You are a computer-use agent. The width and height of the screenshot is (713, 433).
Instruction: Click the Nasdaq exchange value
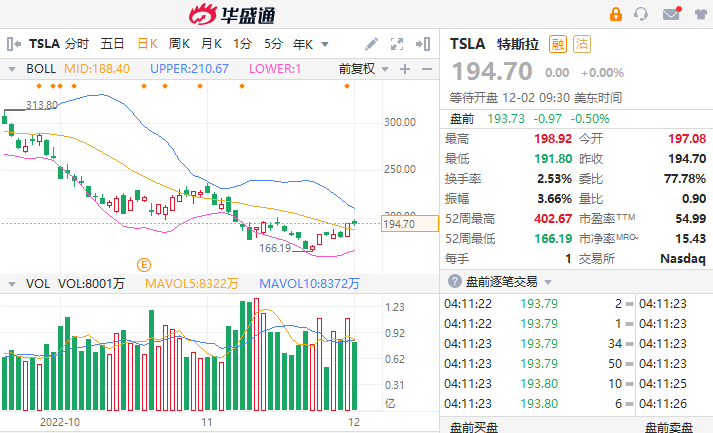click(x=683, y=258)
